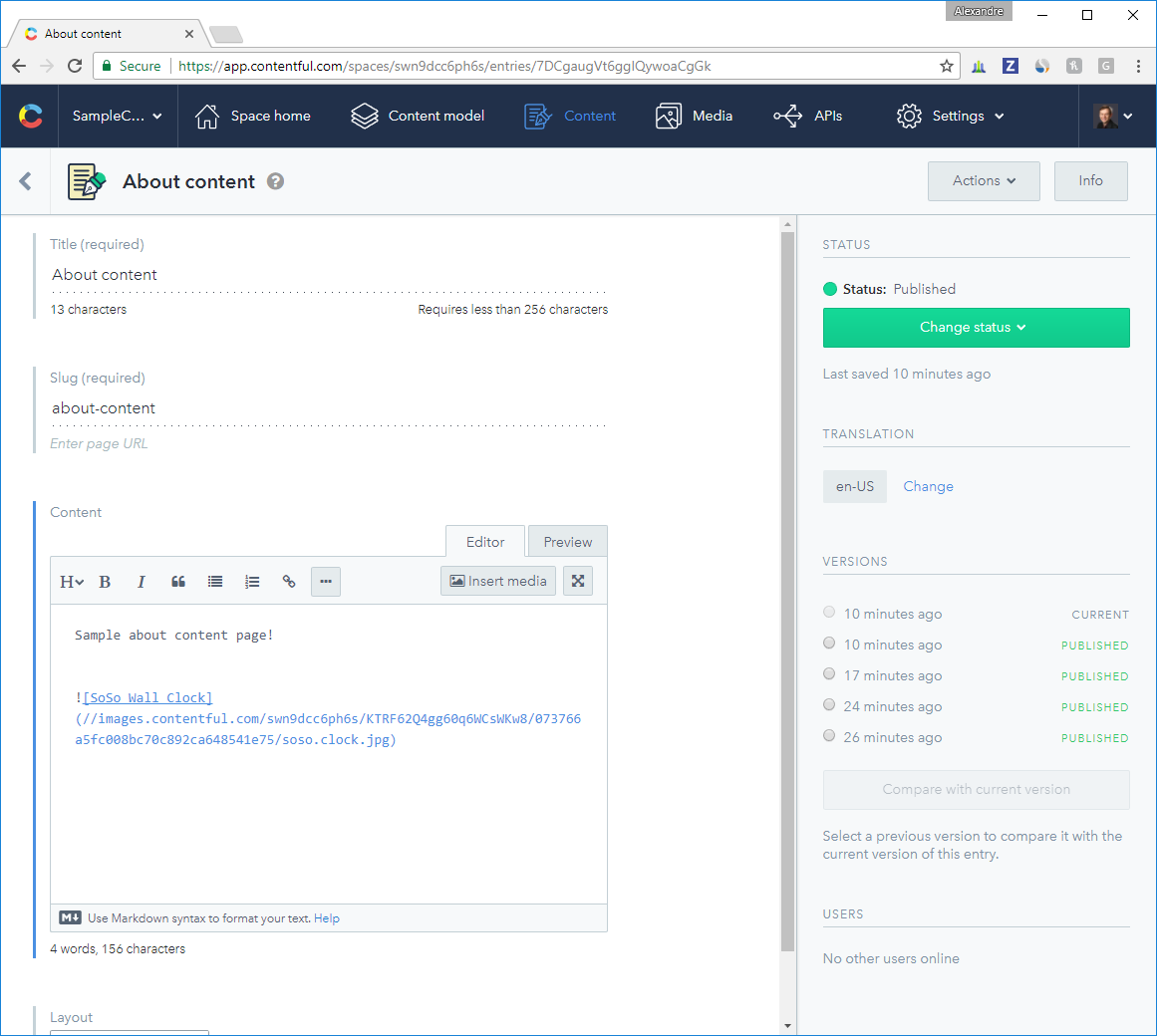The width and height of the screenshot is (1157, 1036).
Task: Select the version from 17 minutes ago
Action: (828, 673)
